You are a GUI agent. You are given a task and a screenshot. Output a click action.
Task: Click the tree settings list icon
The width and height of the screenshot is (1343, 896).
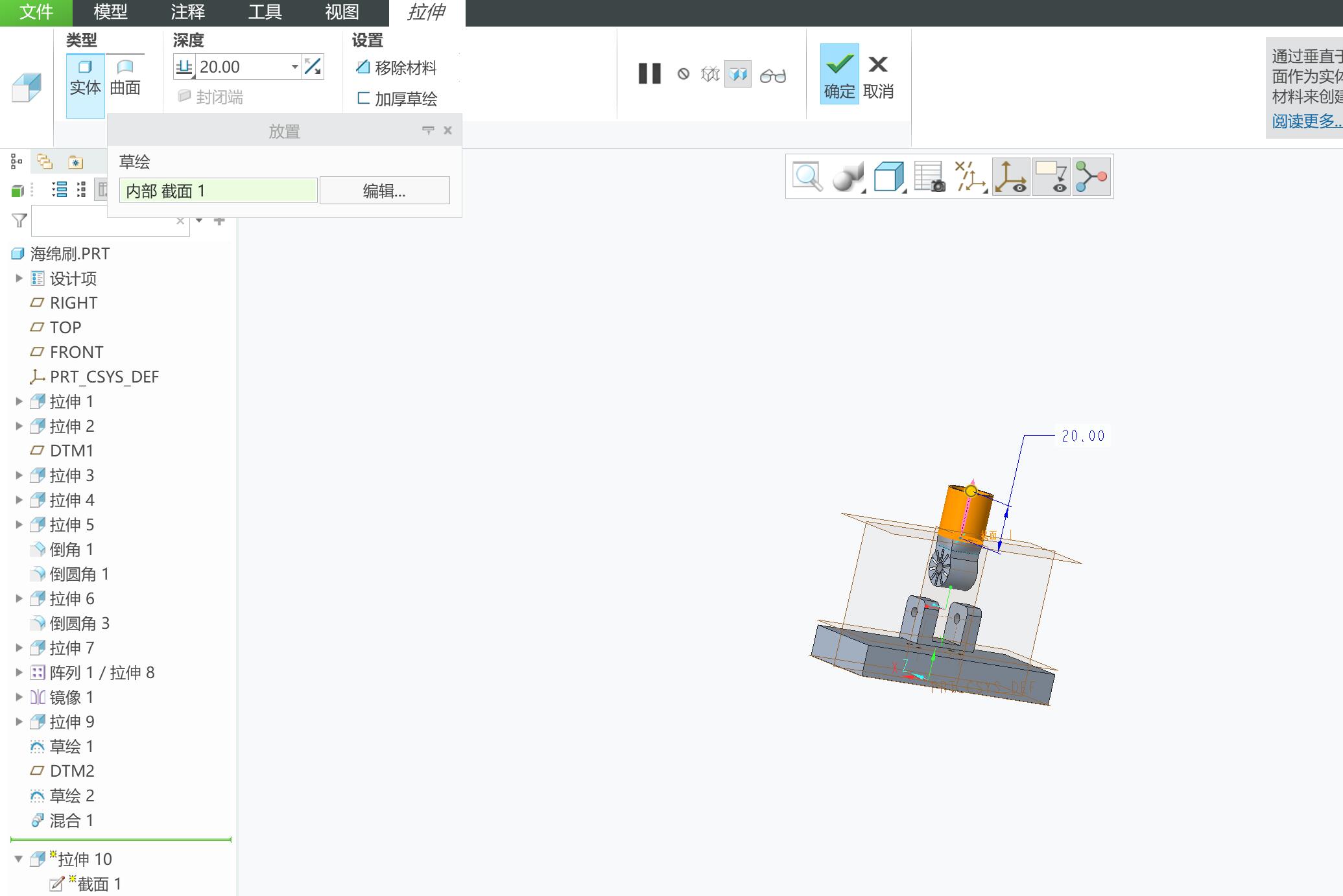tap(60, 189)
